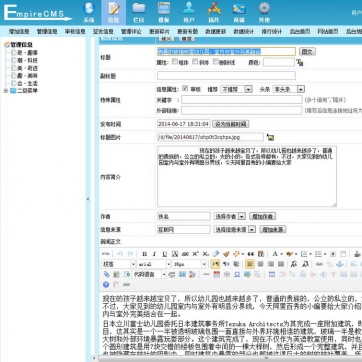This screenshot has width=362, height=362.
Task: Click the 图文 button beside title
Action: coord(307,51)
